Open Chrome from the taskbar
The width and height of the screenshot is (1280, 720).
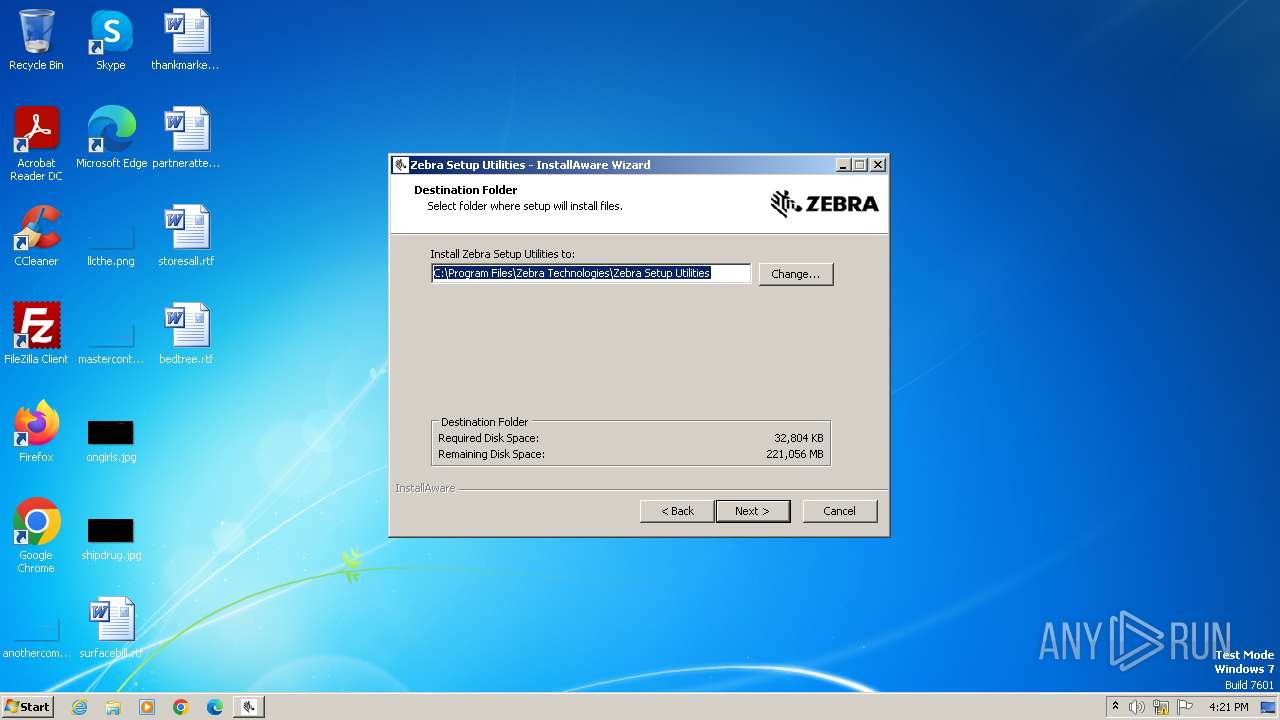point(181,707)
